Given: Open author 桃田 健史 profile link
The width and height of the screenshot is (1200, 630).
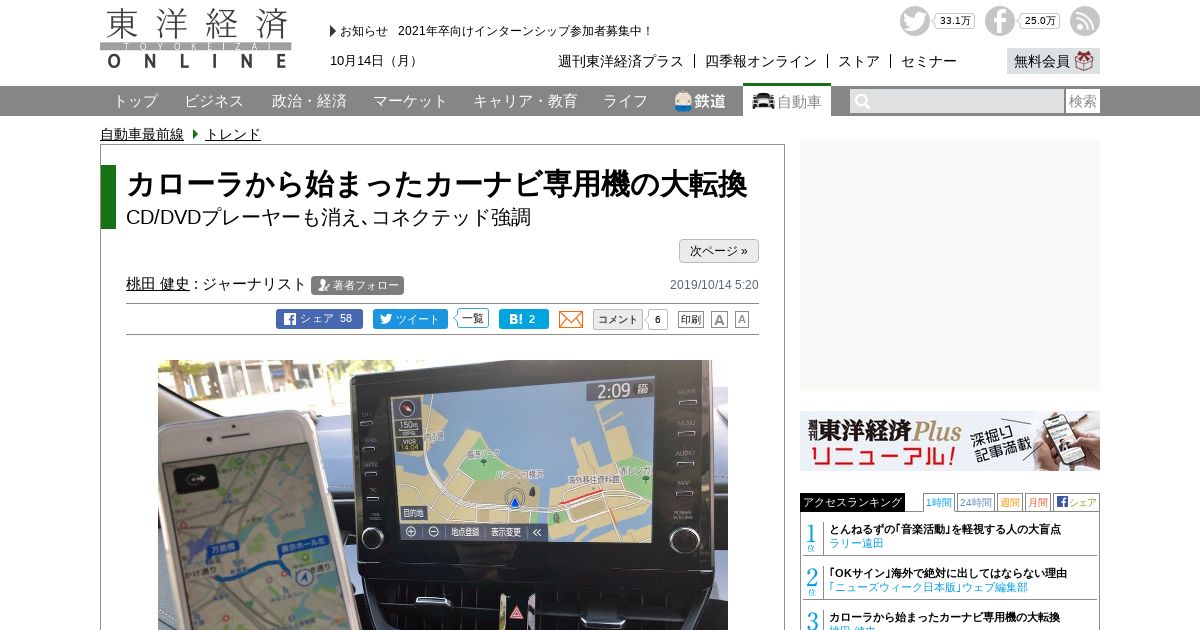Looking at the screenshot, I should (x=158, y=284).
